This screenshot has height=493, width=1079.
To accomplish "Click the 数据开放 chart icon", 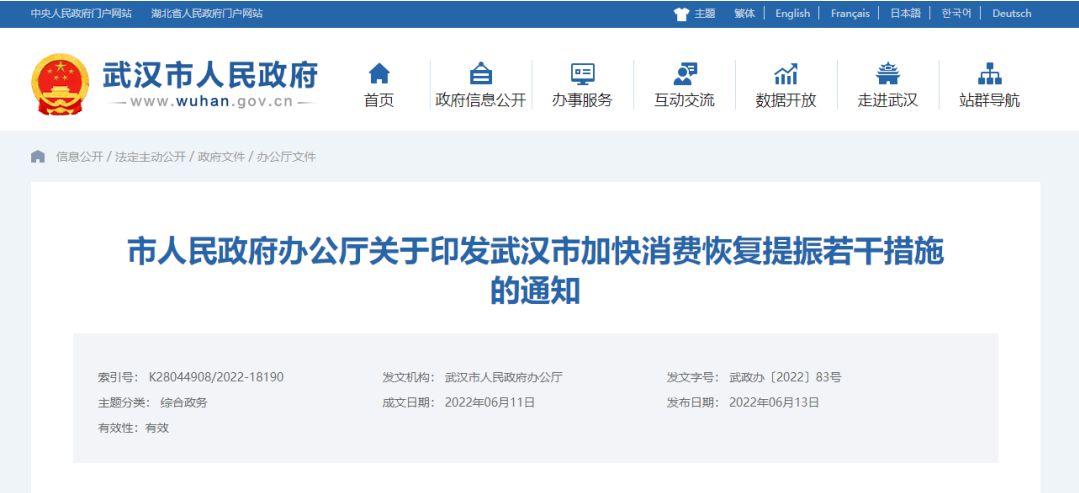I will pyautogui.click(x=786, y=74).
